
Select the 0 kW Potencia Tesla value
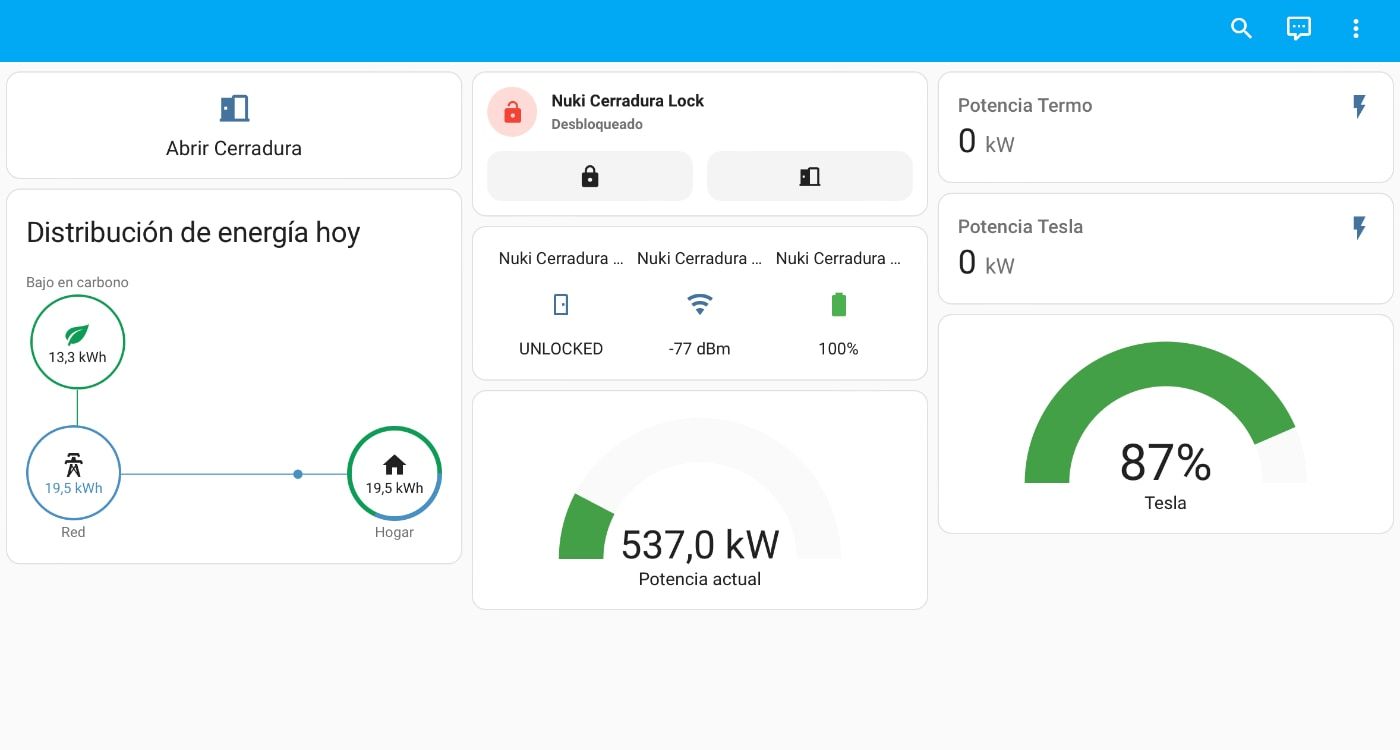[986, 263]
